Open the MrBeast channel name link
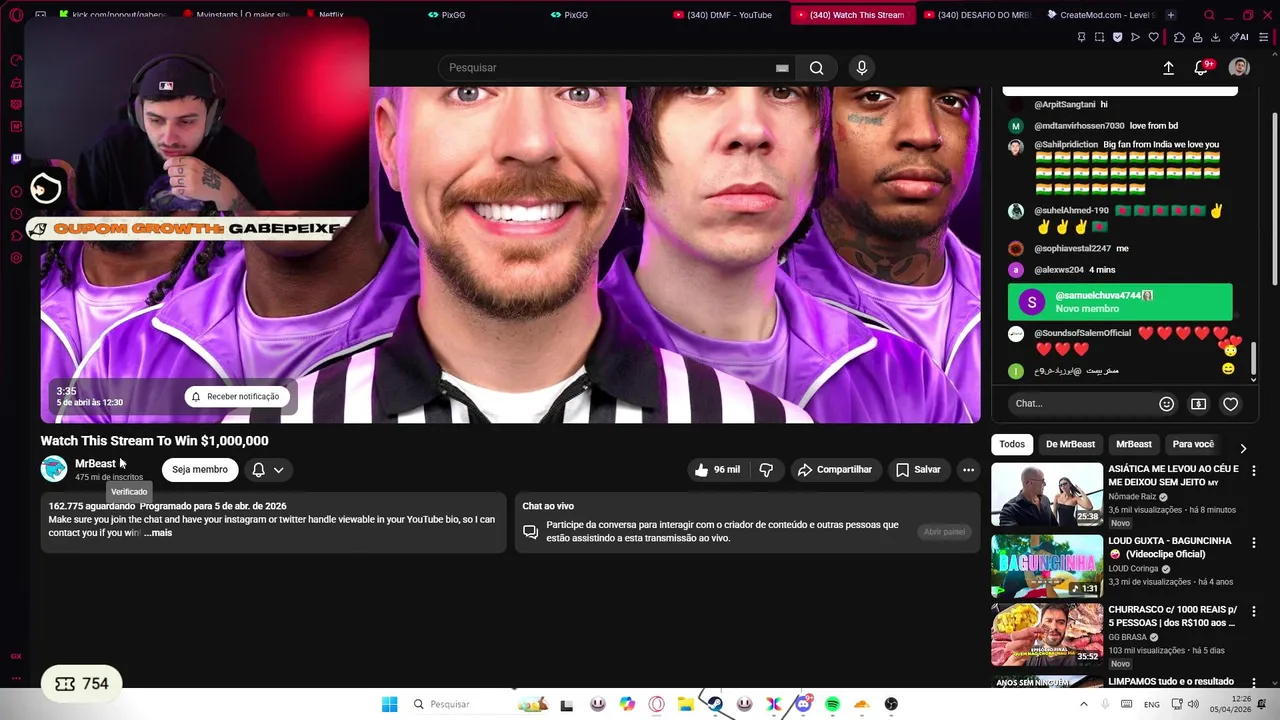 (x=95, y=464)
